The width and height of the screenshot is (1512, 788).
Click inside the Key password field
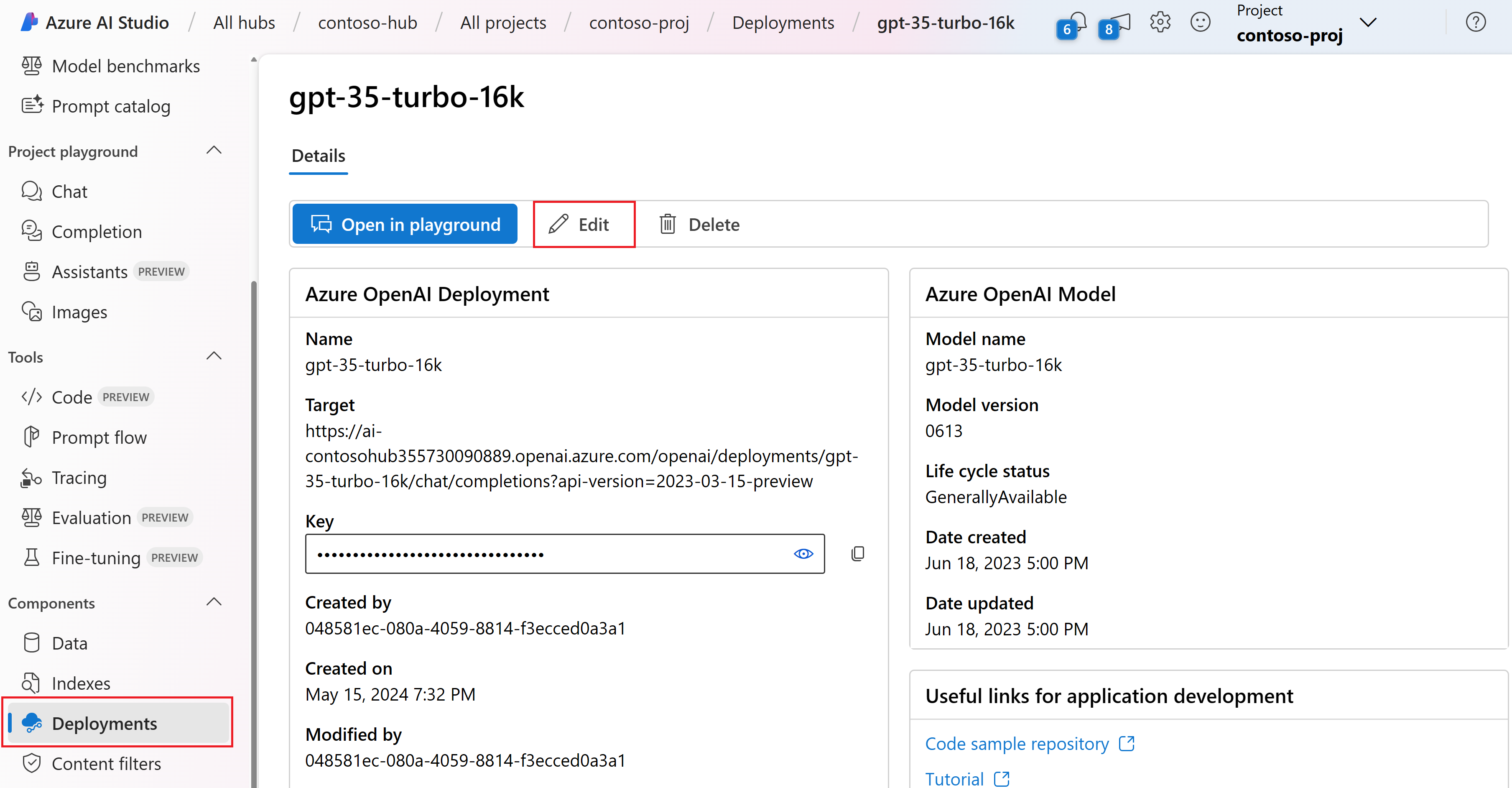[x=565, y=554]
